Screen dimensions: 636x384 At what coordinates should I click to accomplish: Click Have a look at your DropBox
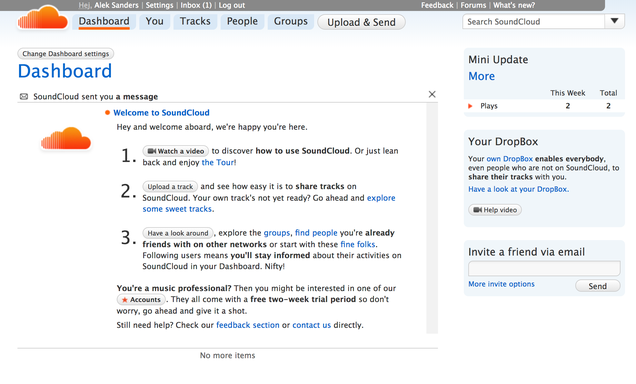tap(518, 189)
